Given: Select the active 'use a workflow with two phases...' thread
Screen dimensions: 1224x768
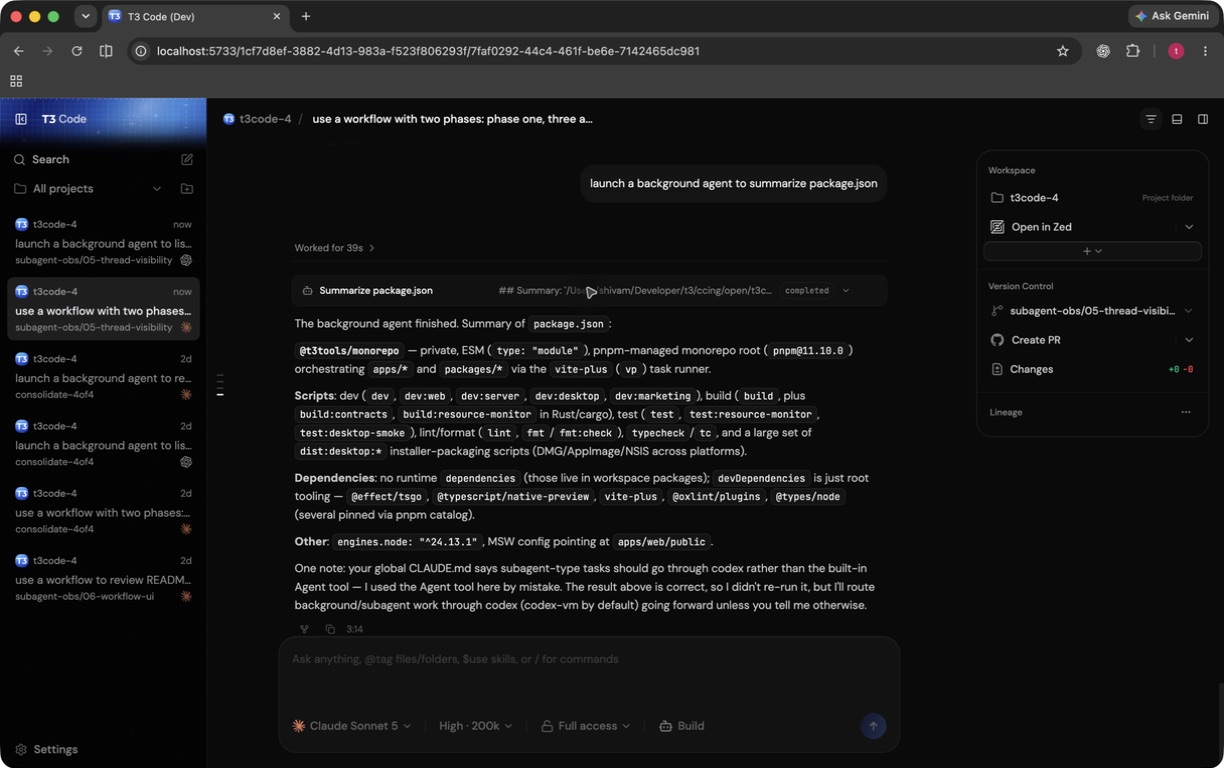Looking at the screenshot, I should click(103, 309).
